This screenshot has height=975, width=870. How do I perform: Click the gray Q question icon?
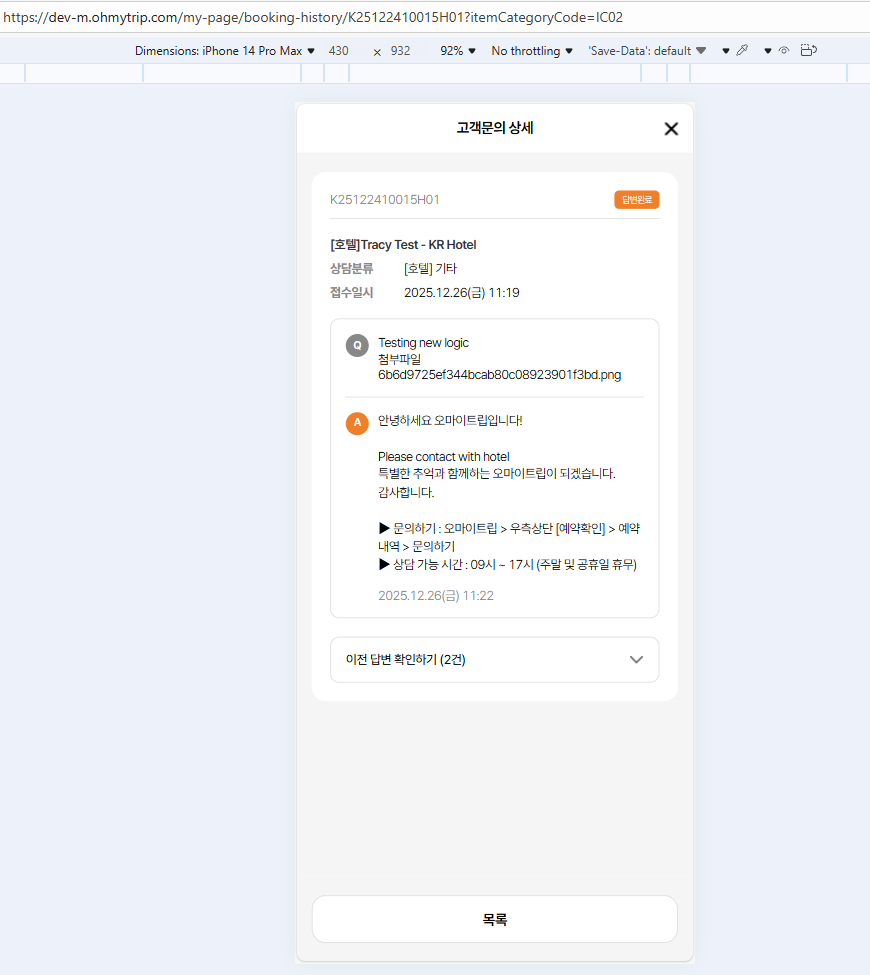[357, 345]
